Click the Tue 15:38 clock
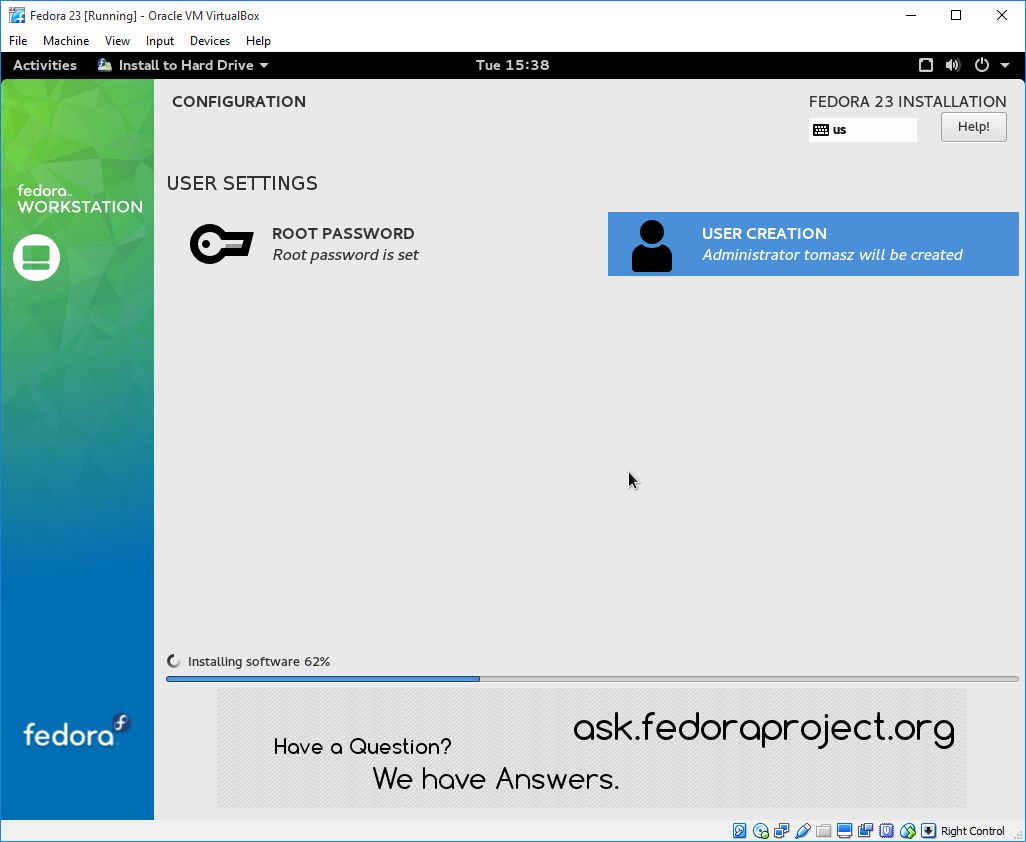Image resolution: width=1026 pixels, height=842 pixels. pos(512,65)
